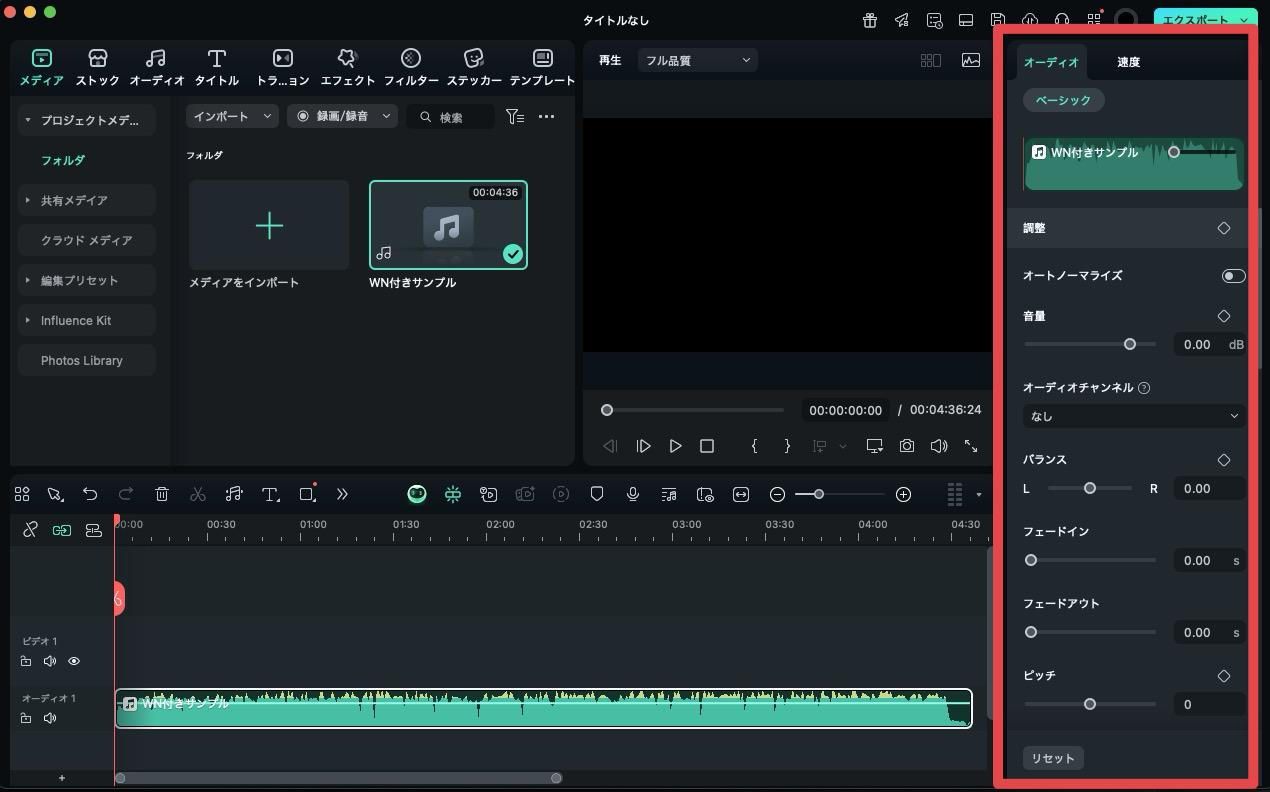The height and width of the screenshot is (792, 1270).
Task: Open the Effects panel (エフェクト)
Action: point(347,67)
